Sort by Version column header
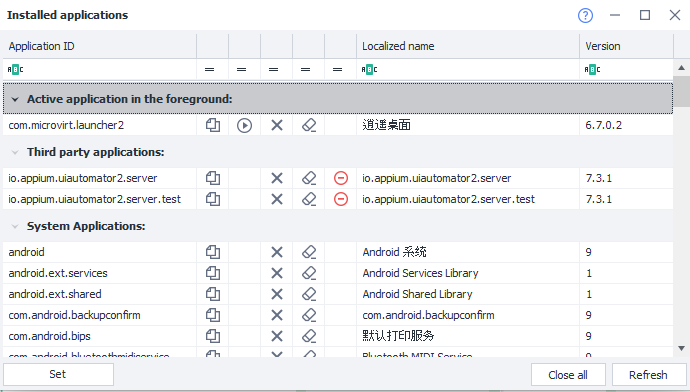Screen dimensions: 690x392 click(626, 46)
